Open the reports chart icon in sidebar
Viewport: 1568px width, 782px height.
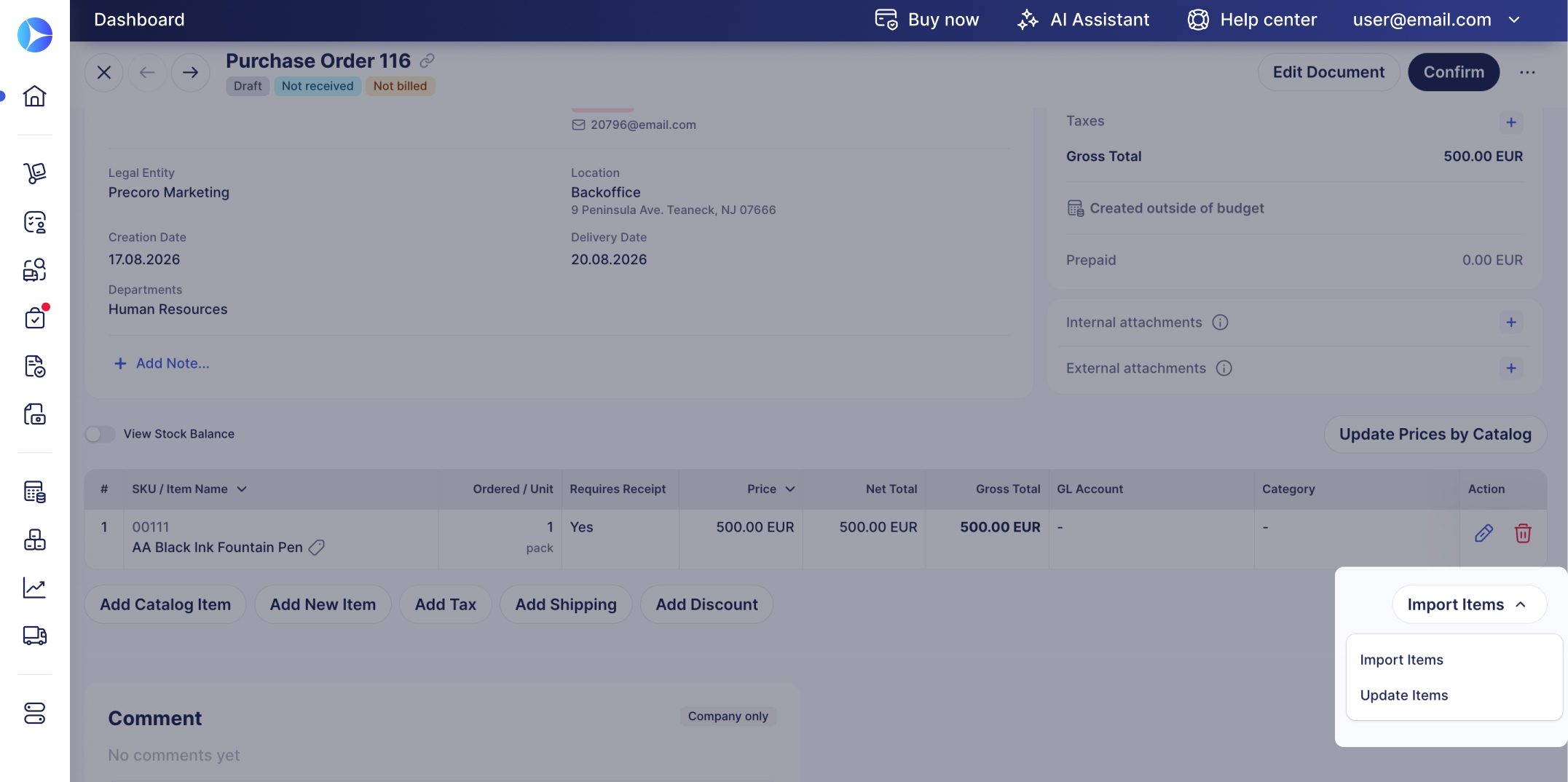coord(34,588)
